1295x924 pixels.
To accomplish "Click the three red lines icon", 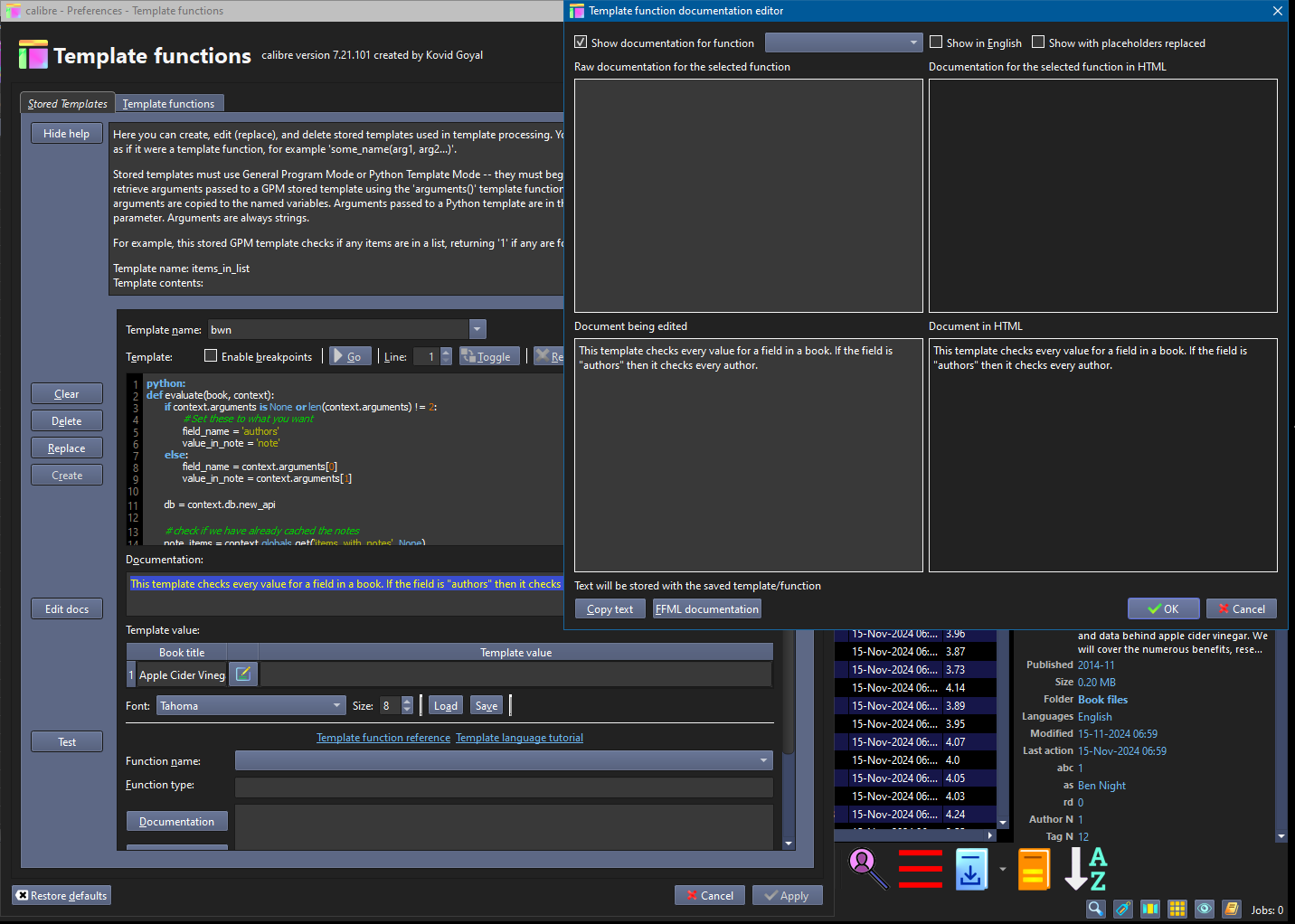I will click(x=920, y=869).
